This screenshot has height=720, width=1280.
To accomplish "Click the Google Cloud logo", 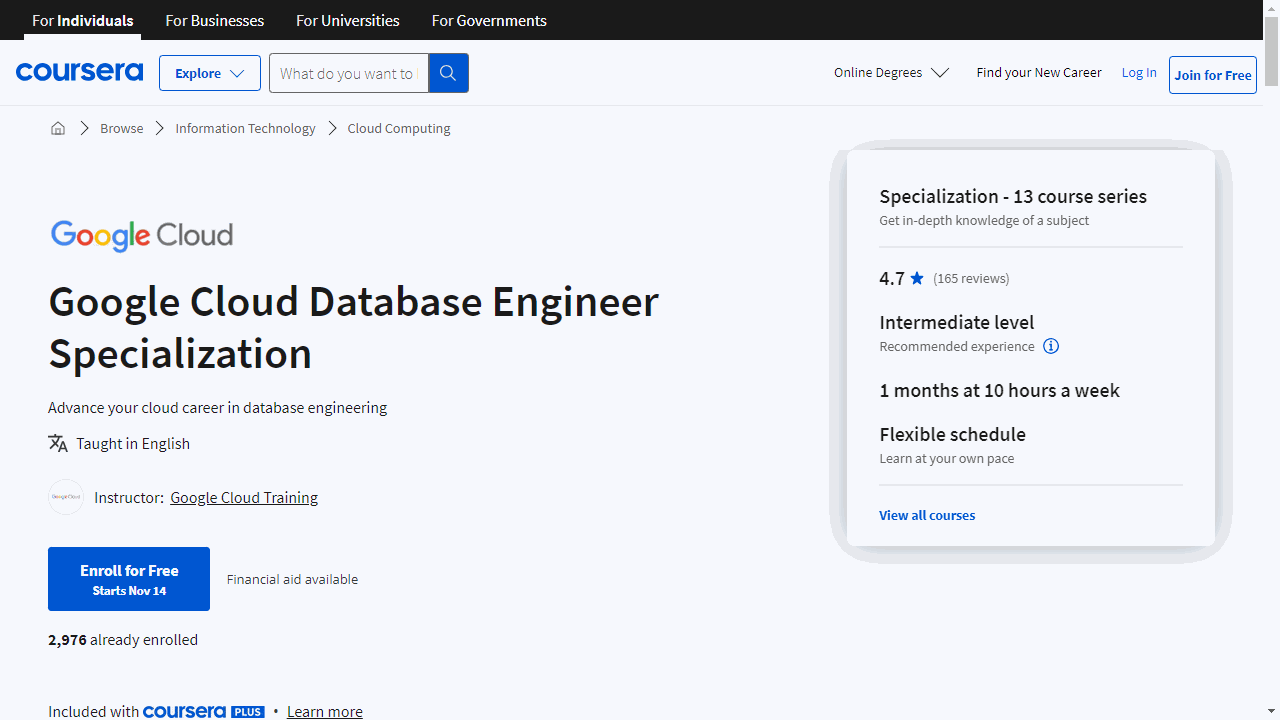I will click(x=141, y=235).
